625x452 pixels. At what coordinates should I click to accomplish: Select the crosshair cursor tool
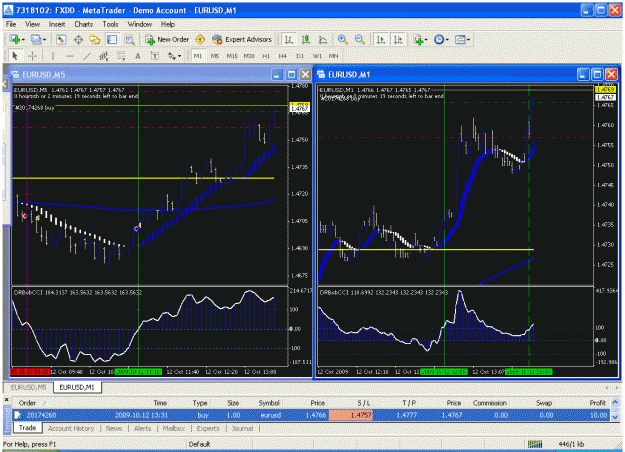pyautogui.click(x=33, y=56)
